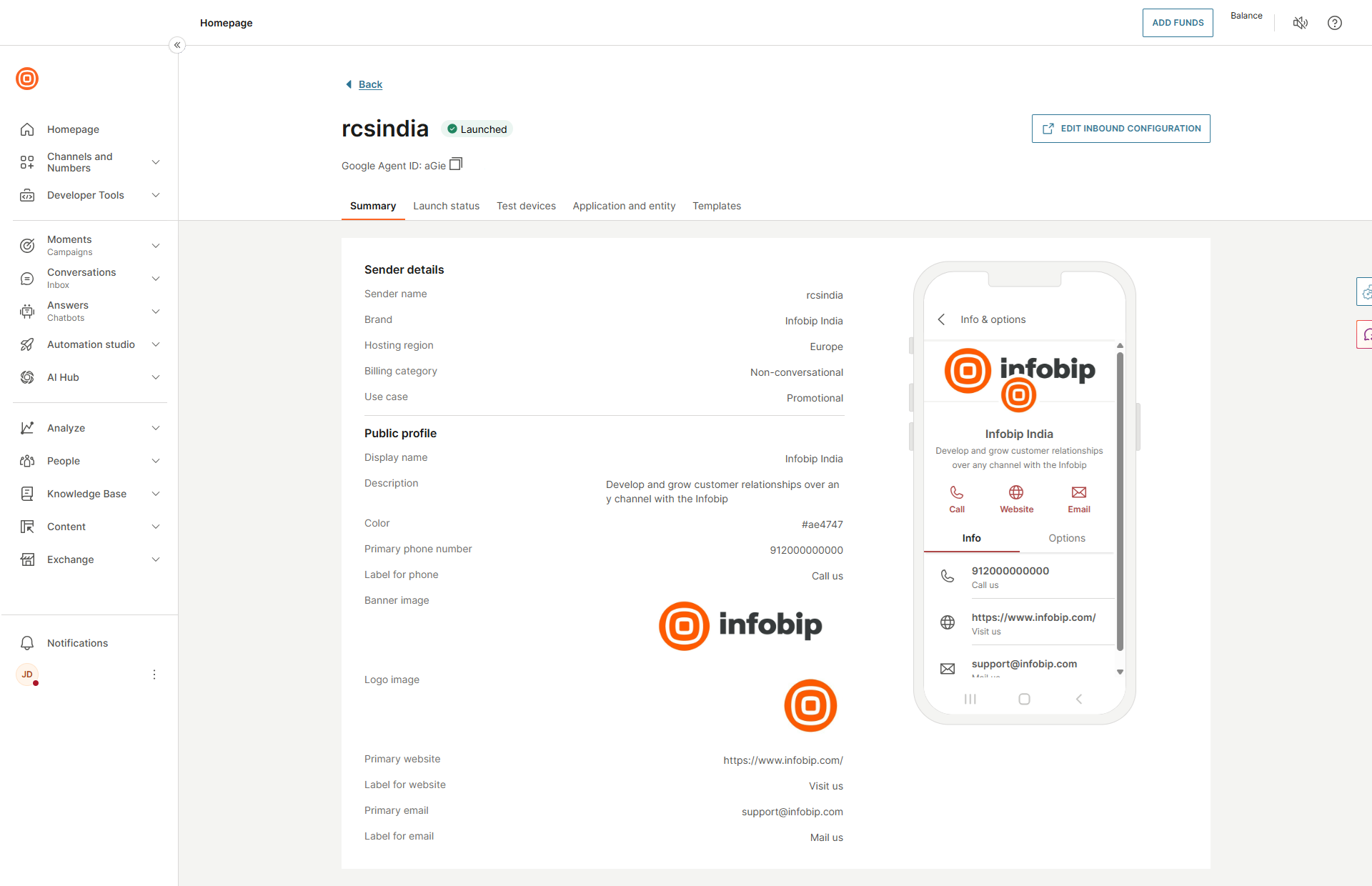Screen dimensions: 1372x886
Task: Click the JD profile avatar
Action: (x=27, y=675)
